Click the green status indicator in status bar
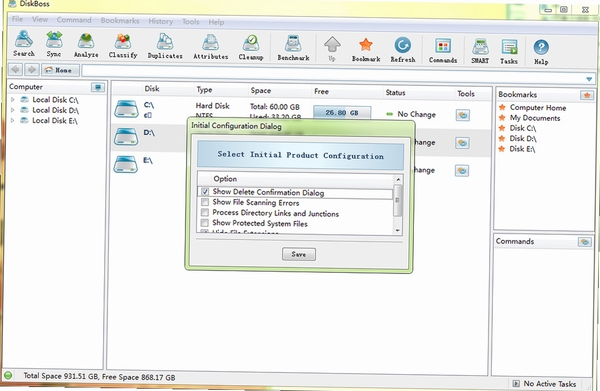This screenshot has height=391, width=600. point(8,375)
